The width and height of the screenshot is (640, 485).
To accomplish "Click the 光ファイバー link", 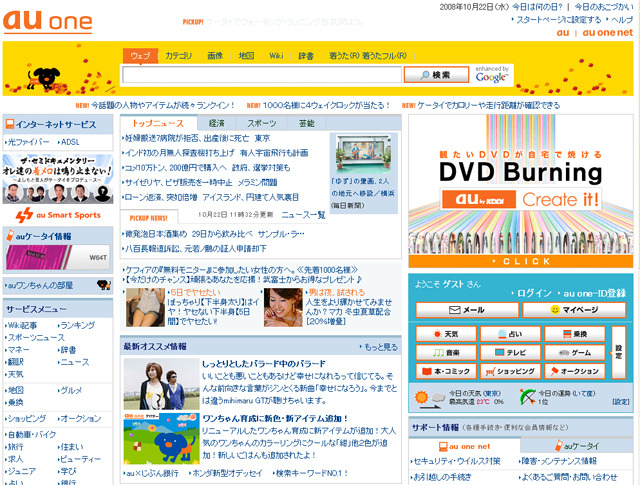I will tap(28, 142).
